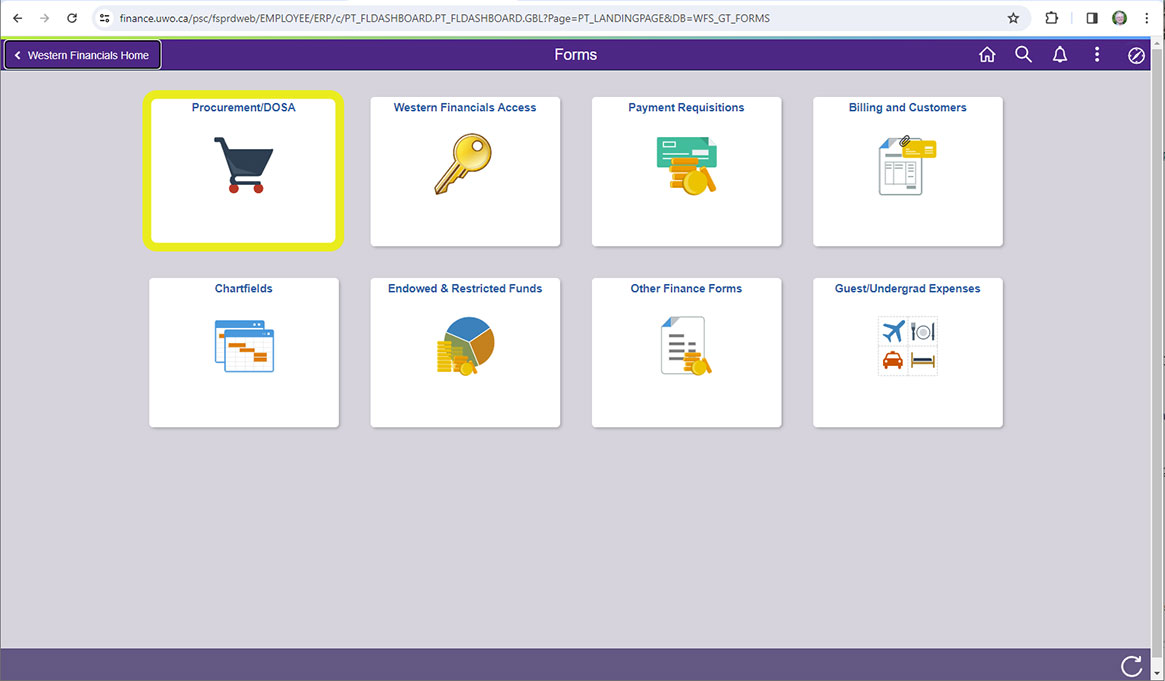Click the refresh arrow in the footer bar
Viewport: 1165px width, 681px height.
click(1131, 666)
